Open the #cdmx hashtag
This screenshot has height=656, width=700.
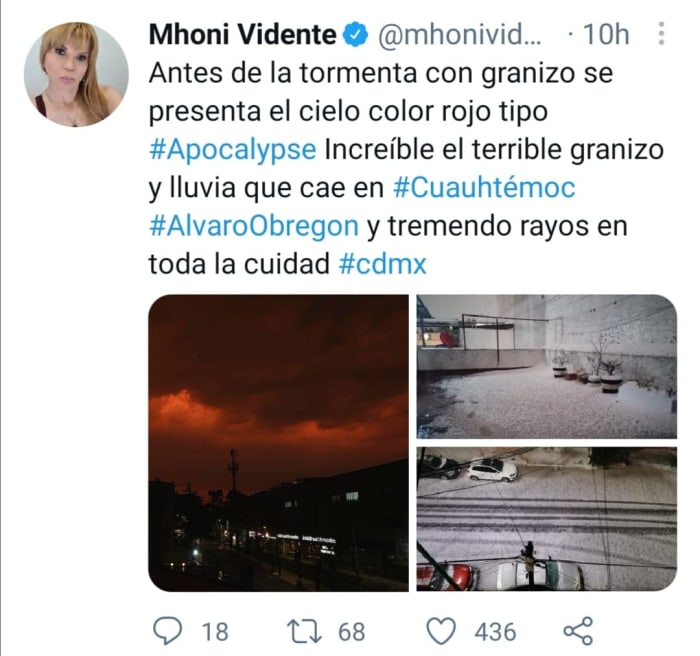click(x=383, y=264)
